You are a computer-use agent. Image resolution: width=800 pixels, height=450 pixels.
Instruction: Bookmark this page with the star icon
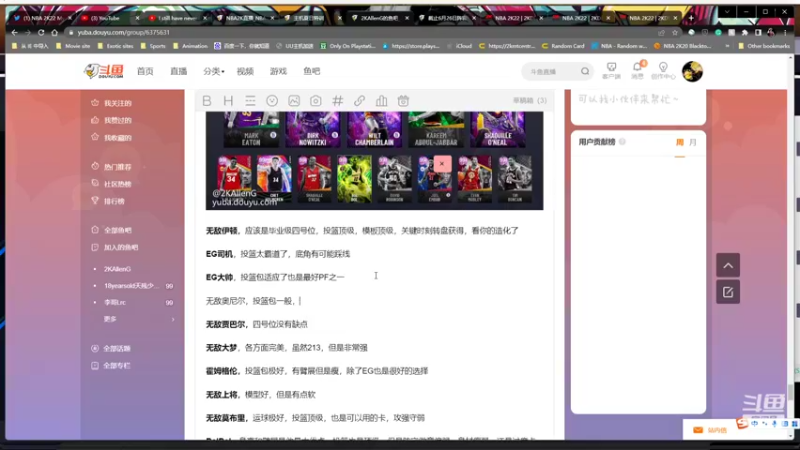675,32
